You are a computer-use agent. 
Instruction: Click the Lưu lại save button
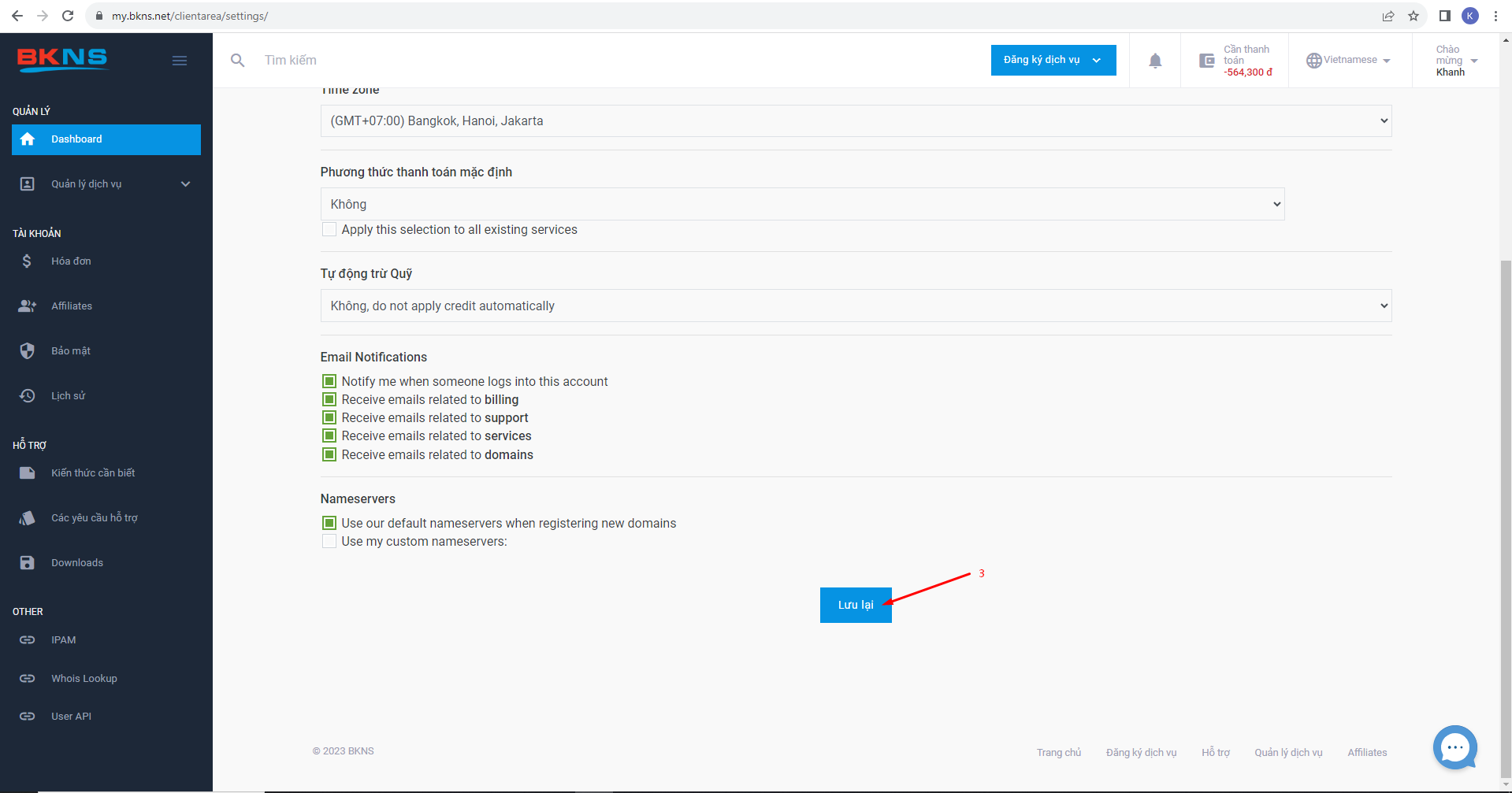pyautogui.click(x=856, y=605)
